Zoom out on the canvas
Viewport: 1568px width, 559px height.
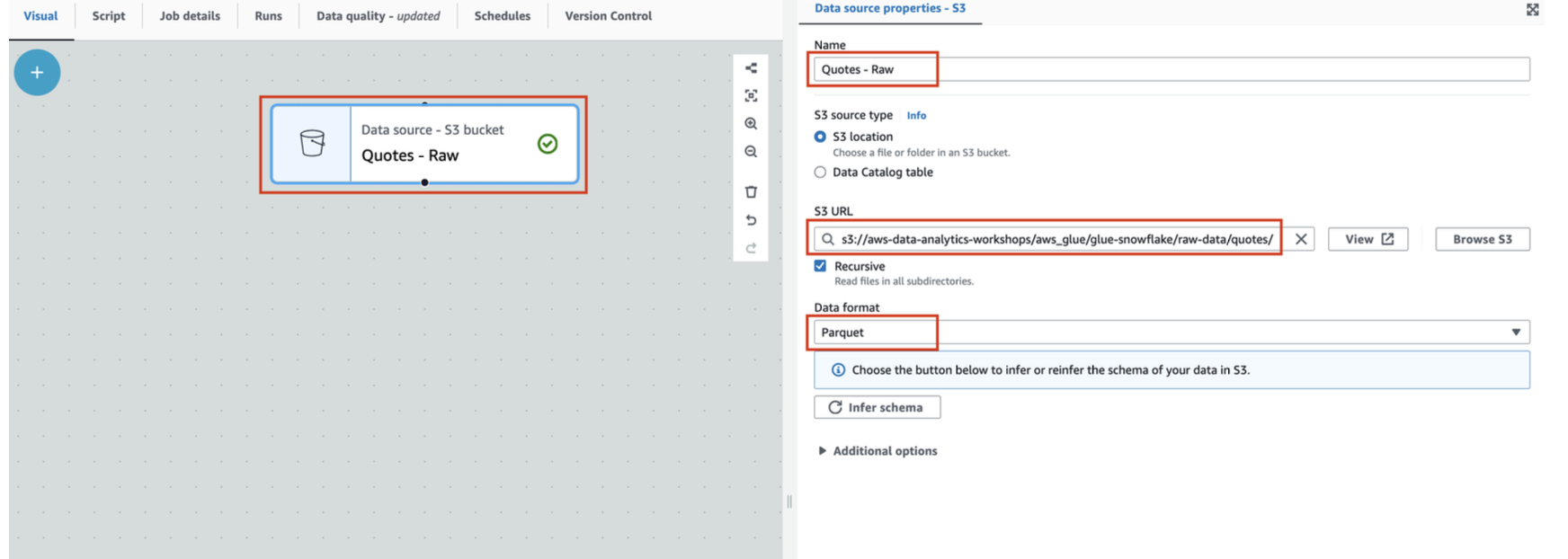point(751,152)
